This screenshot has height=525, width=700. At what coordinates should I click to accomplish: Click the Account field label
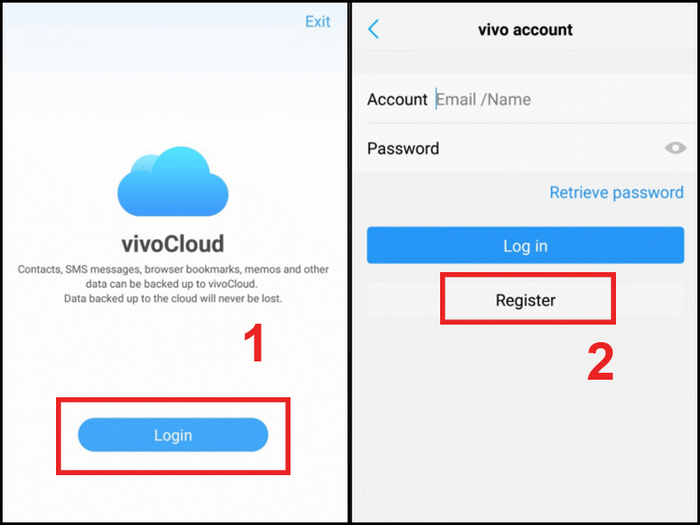coord(397,99)
